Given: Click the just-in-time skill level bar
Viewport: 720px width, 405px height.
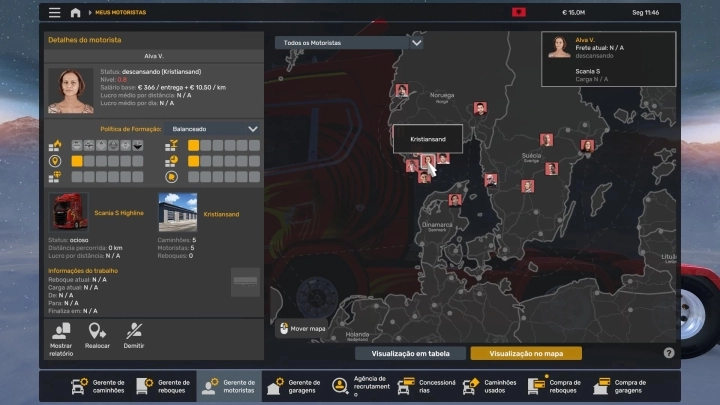Looking at the screenshot, I should tap(224, 161).
